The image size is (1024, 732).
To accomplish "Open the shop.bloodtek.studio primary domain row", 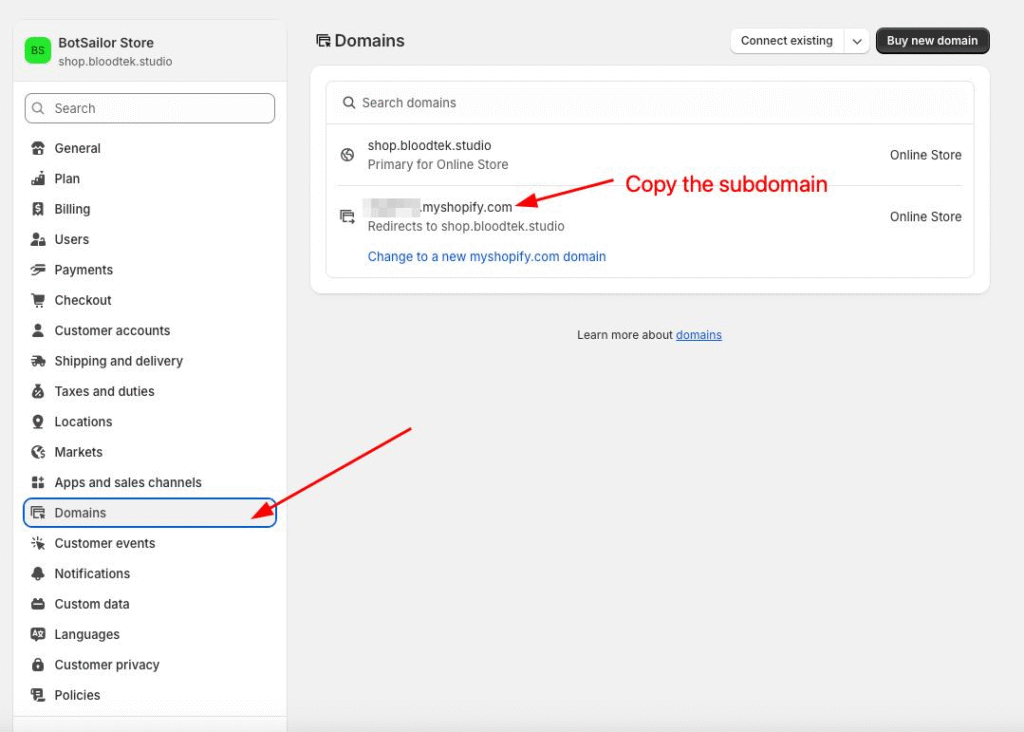I will tap(650, 155).
